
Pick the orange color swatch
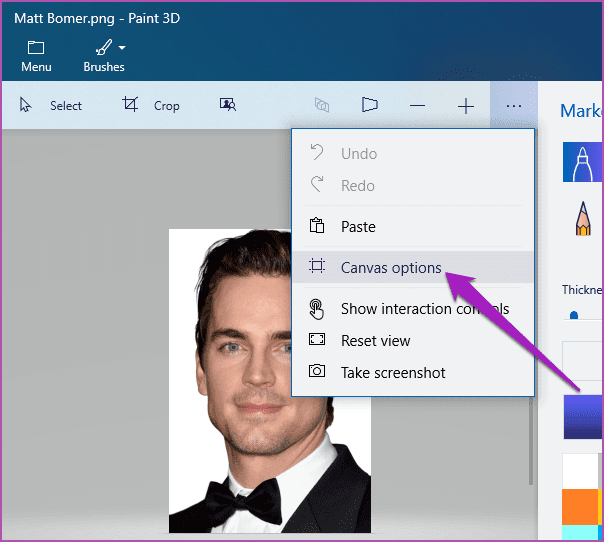pyautogui.click(x=580, y=507)
